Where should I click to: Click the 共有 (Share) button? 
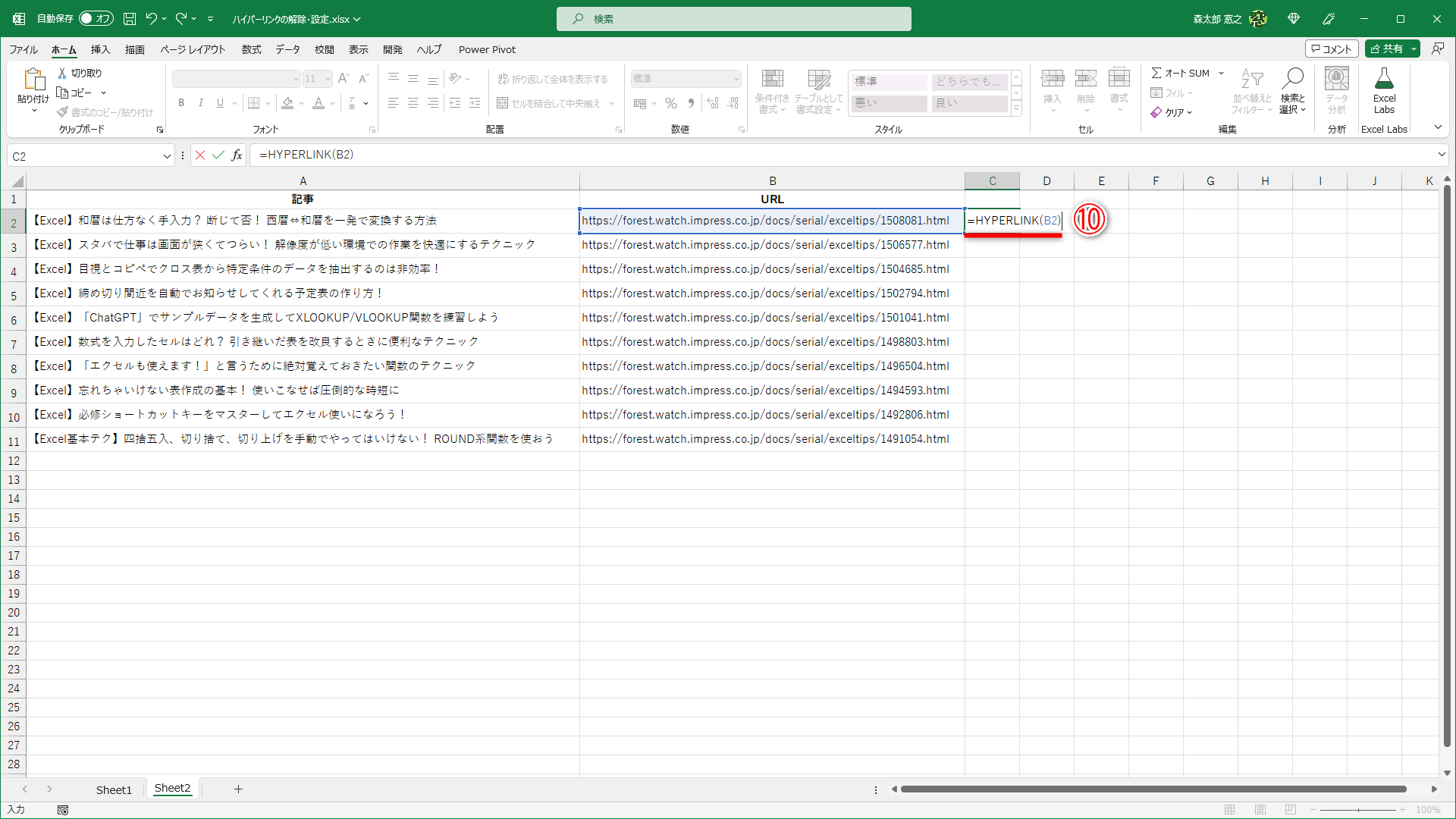pyautogui.click(x=1391, y=48)
